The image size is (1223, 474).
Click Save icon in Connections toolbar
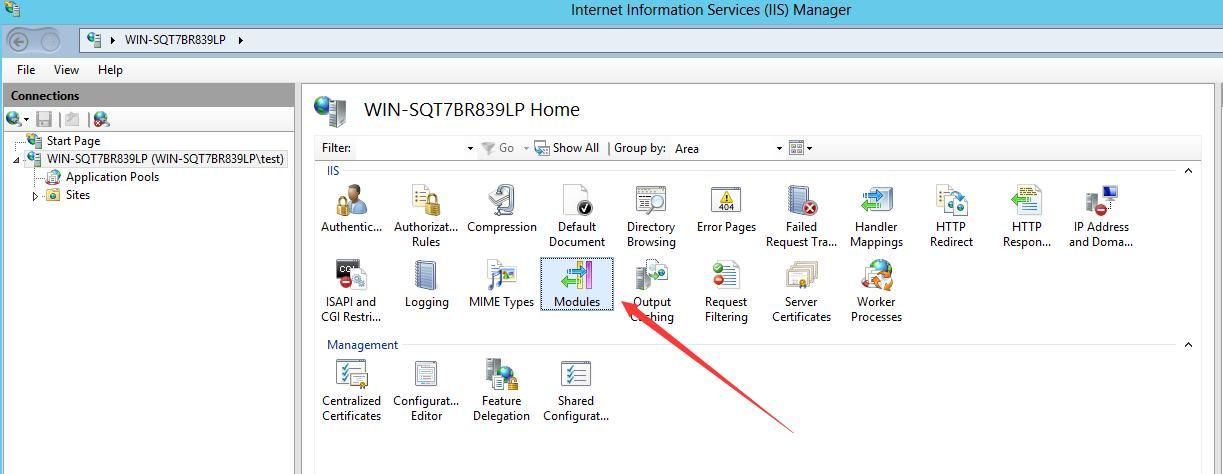coord(44,119)
